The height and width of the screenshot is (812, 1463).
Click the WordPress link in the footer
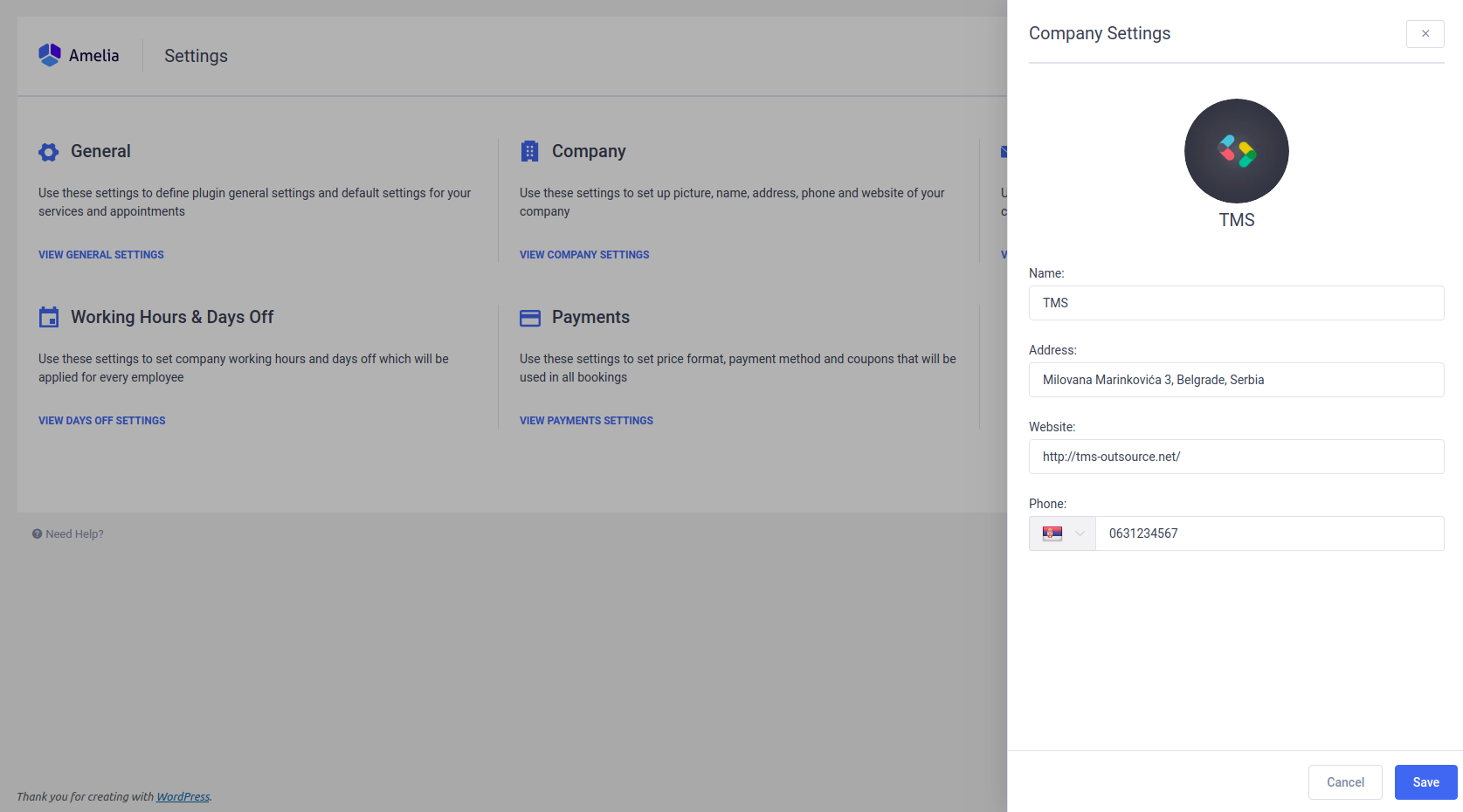[x=183, y=796]
